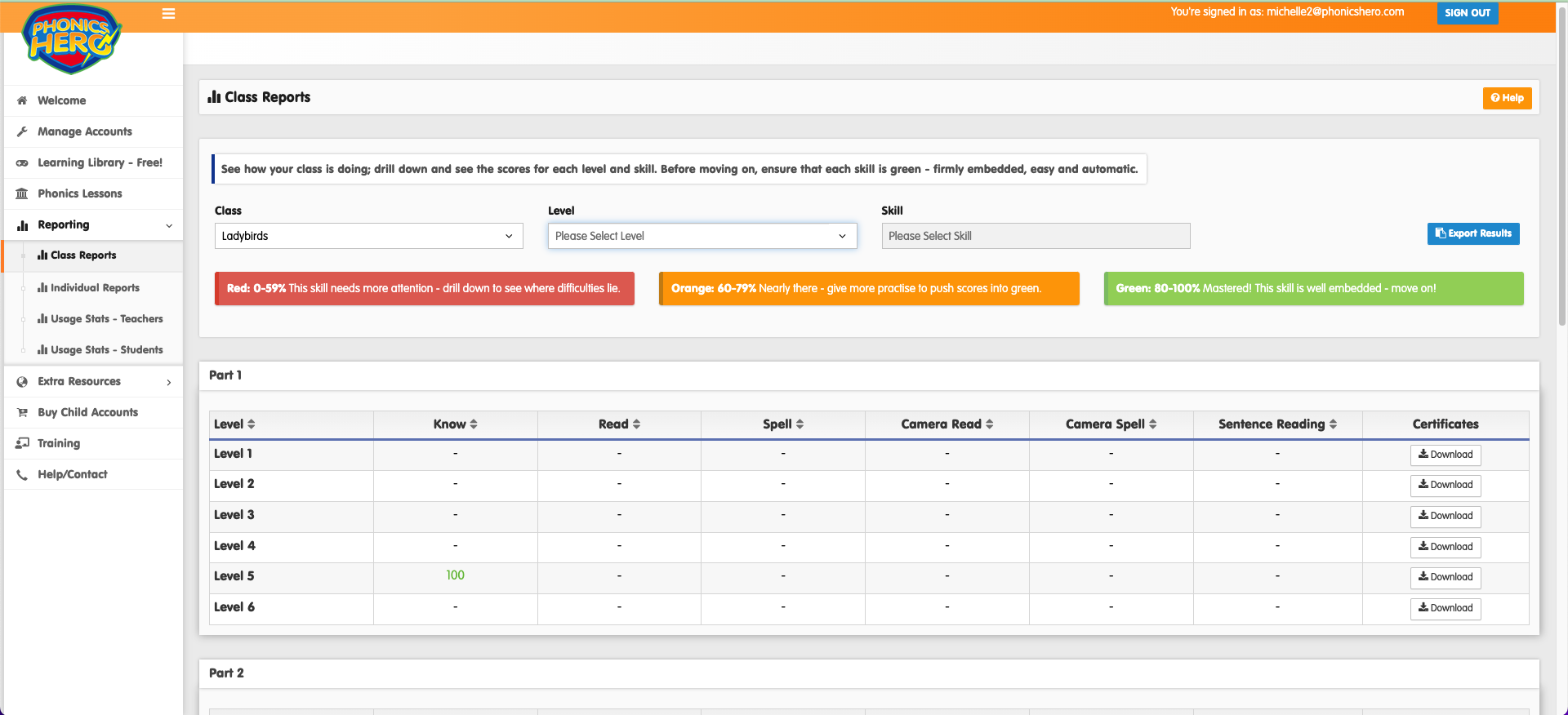Viewport: 1568px width, 715px height.
Task: Open the Please Select Skill dropdown
Action: click(x=1036, y=236)
